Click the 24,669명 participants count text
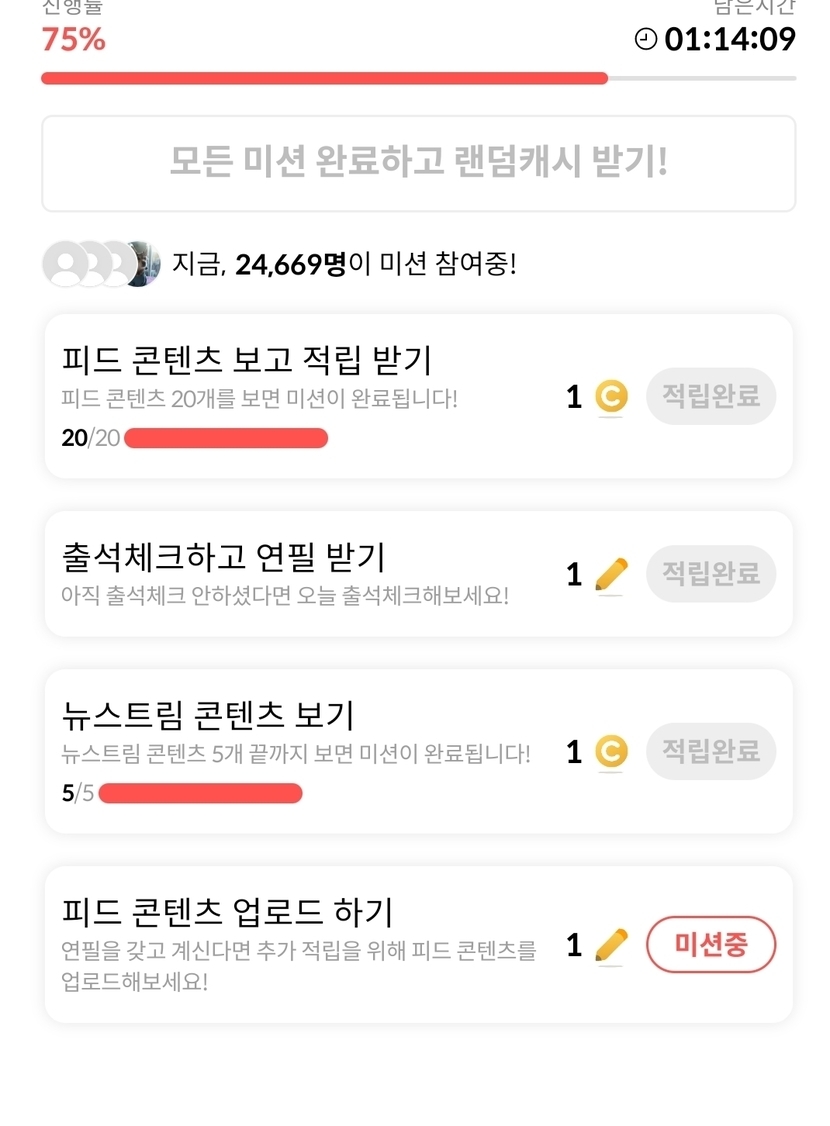This screenshot has height=1126, width=830. click(x=290, y=264)
